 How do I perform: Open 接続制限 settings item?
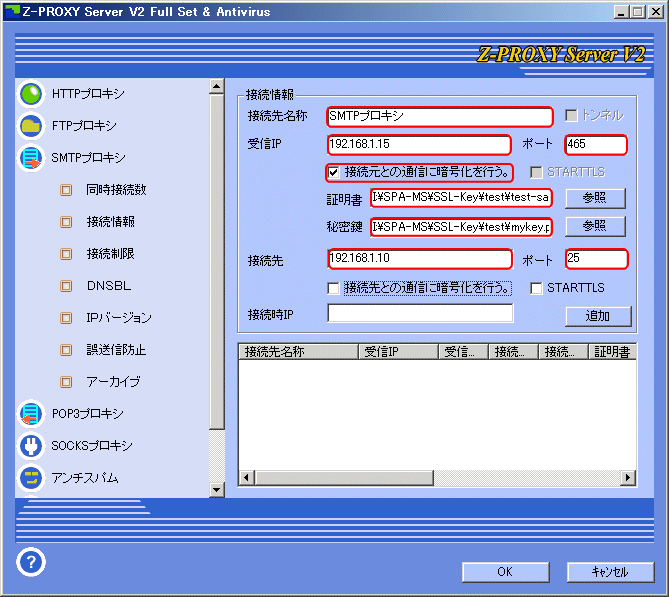[111, 253]
